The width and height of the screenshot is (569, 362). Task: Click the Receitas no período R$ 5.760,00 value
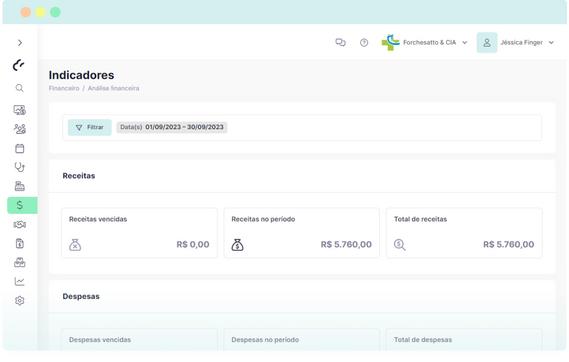coord(346,244)
